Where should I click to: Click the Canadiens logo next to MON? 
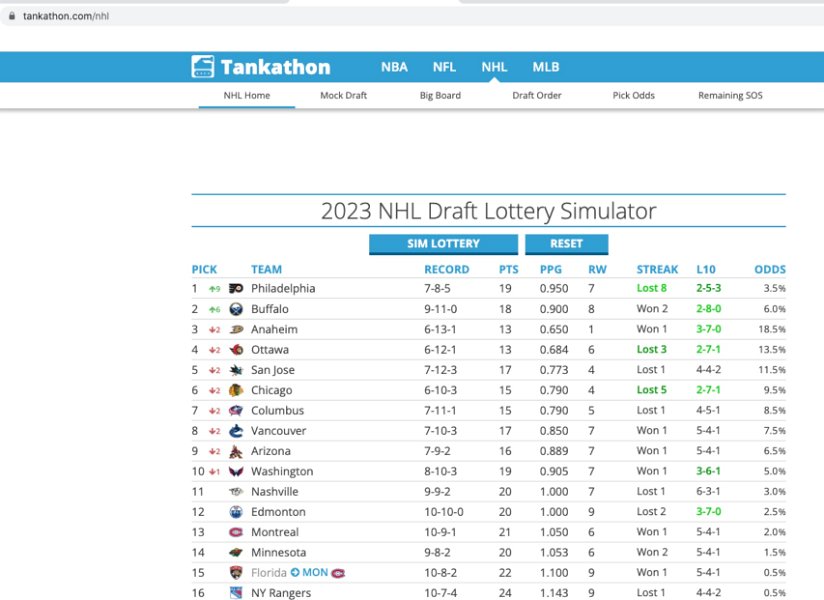(x=338, y=573)
